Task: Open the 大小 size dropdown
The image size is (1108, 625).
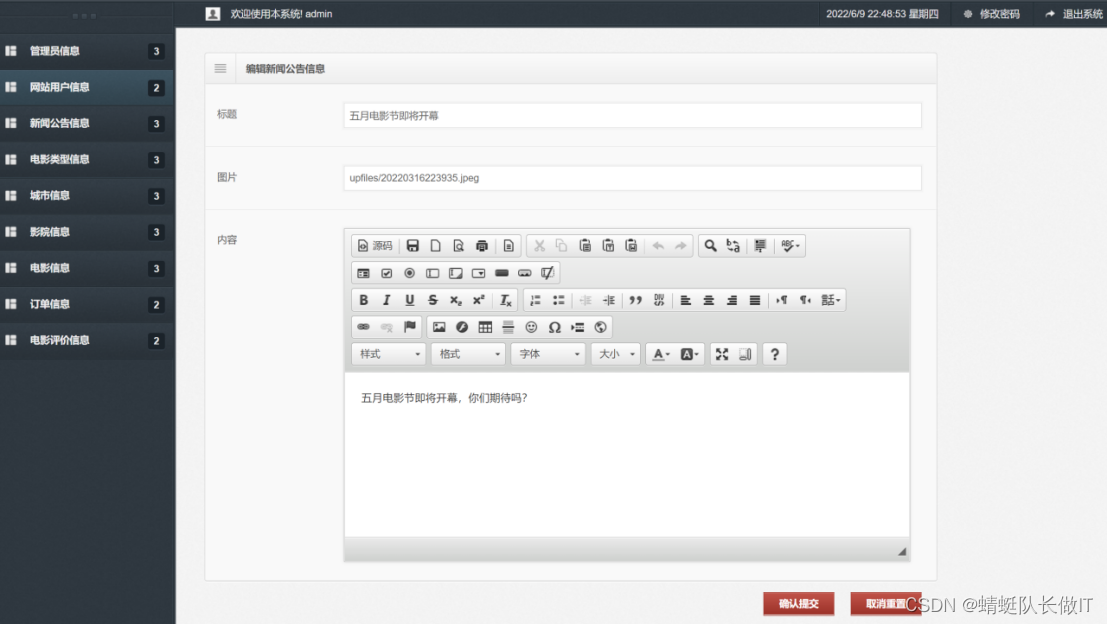Action: (x=616, y=354)
